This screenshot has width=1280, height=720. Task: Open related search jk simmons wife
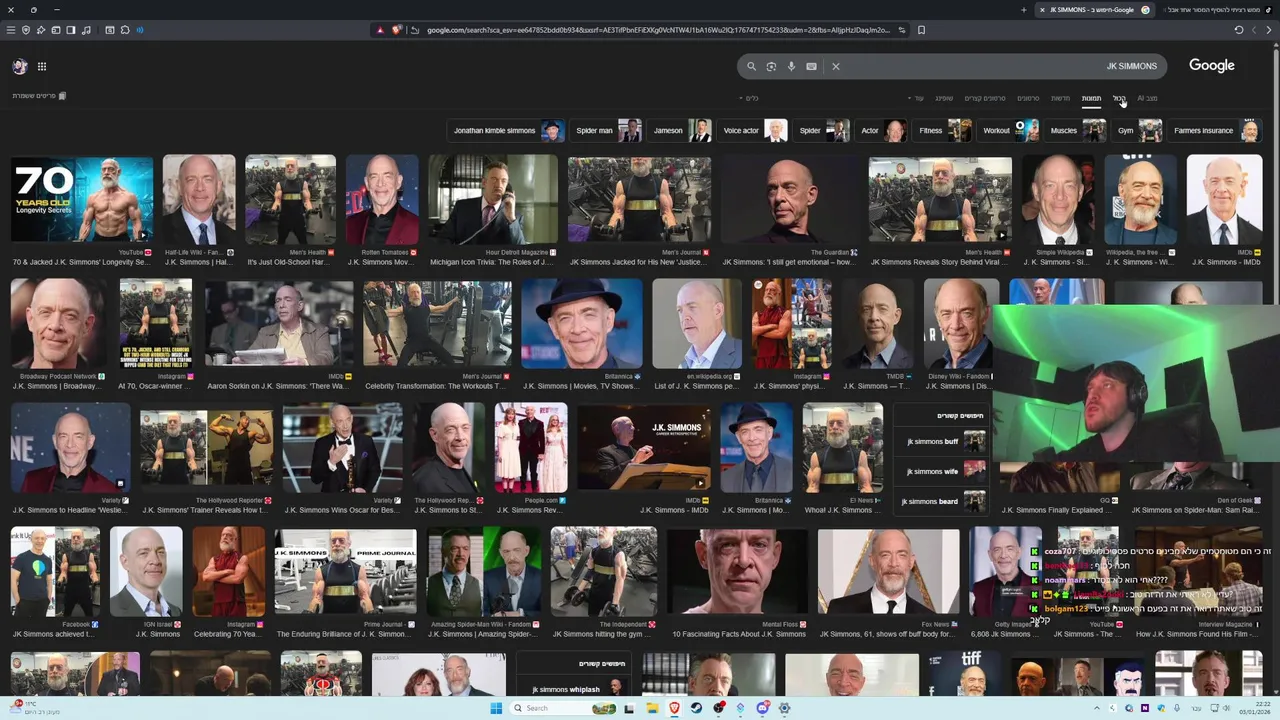pos(940,471)
